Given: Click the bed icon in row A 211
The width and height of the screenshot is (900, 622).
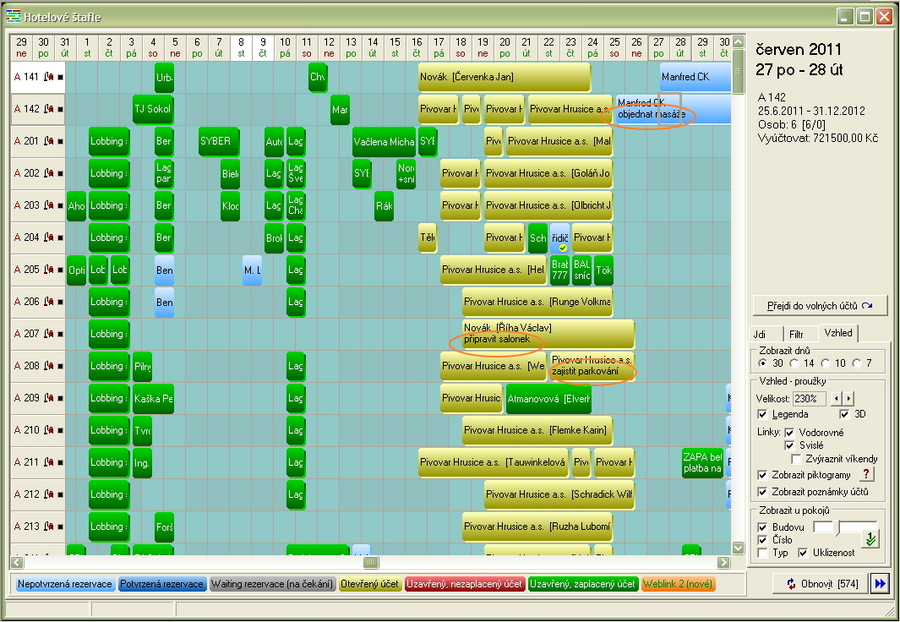Looking at the screenshot, I should (48, 462).
